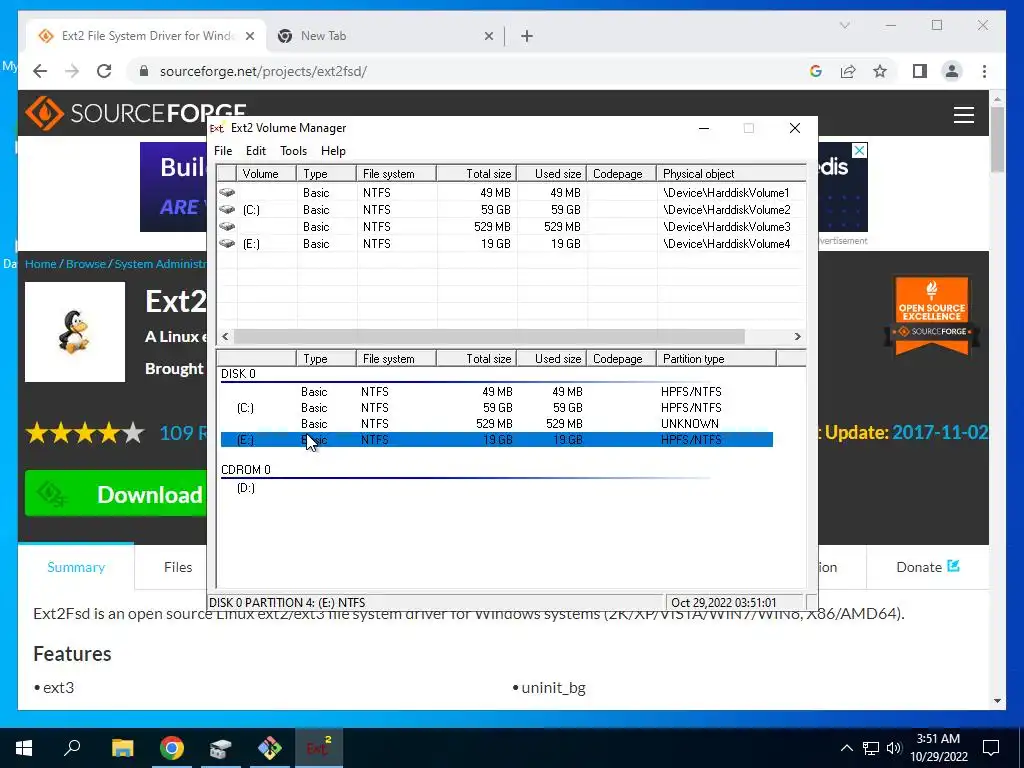Close the New Tab tab
Screen dimensions: 1024x768
(x=488, y=36)
